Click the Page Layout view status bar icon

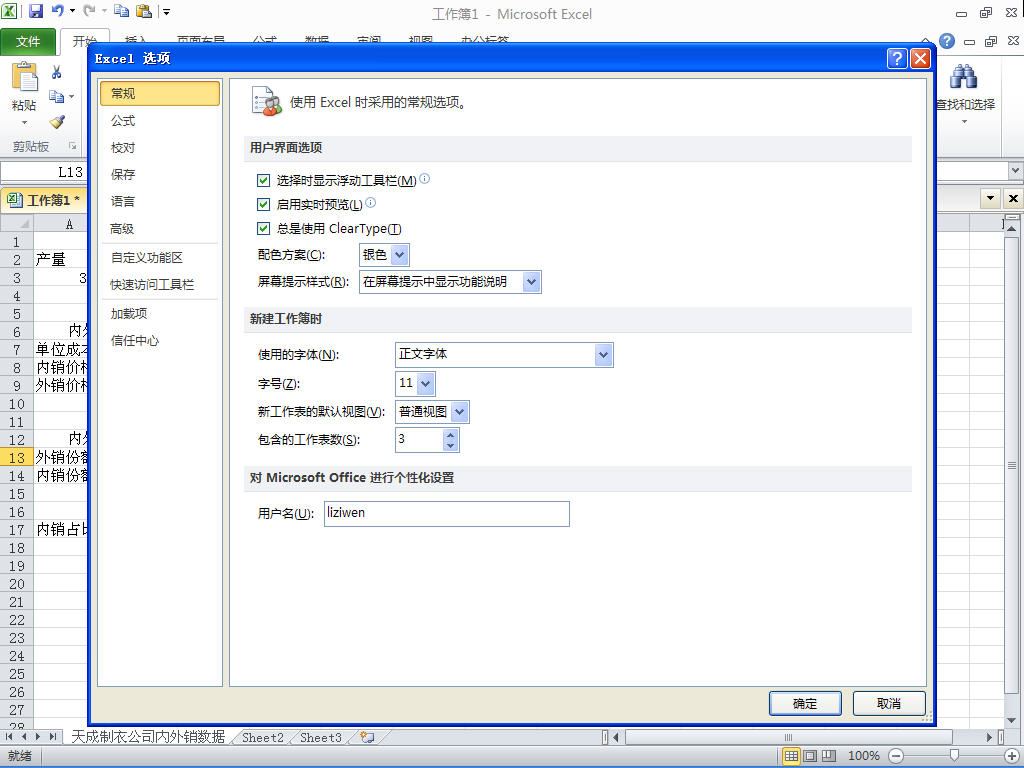[810, 756]
